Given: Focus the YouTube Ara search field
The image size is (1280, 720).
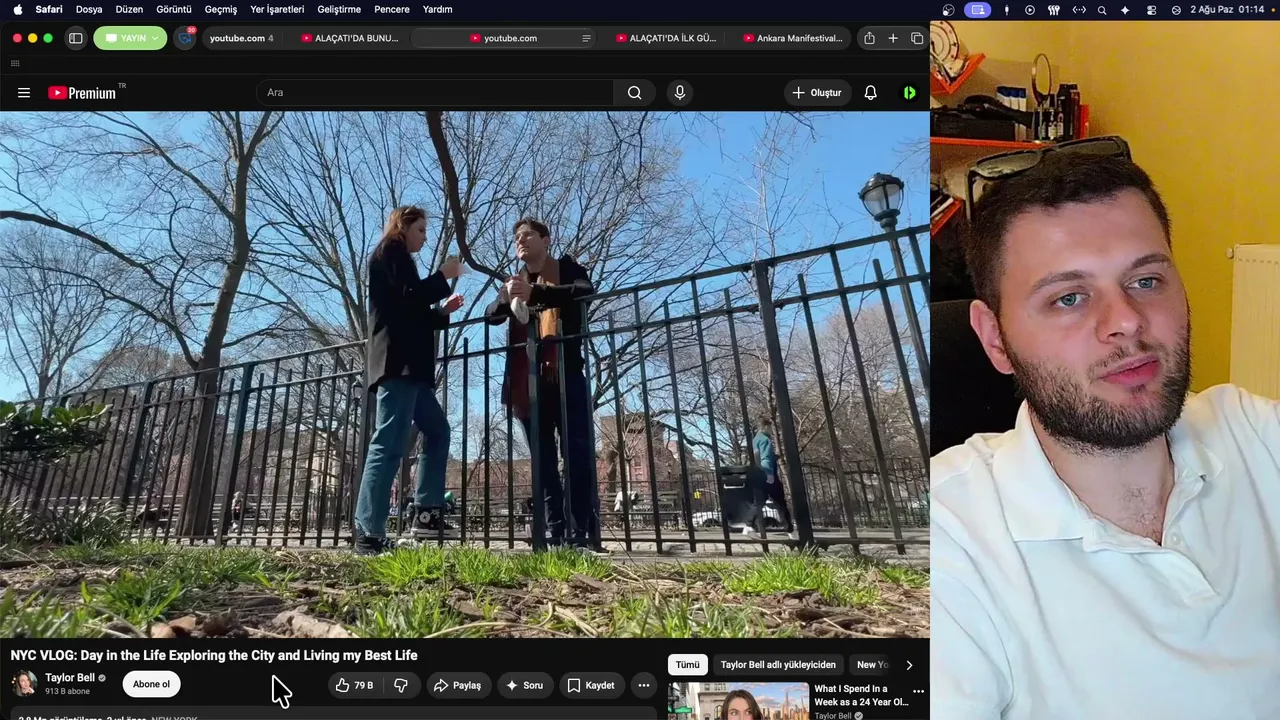Looking at the screenshot, I should (x=436, y=93).
